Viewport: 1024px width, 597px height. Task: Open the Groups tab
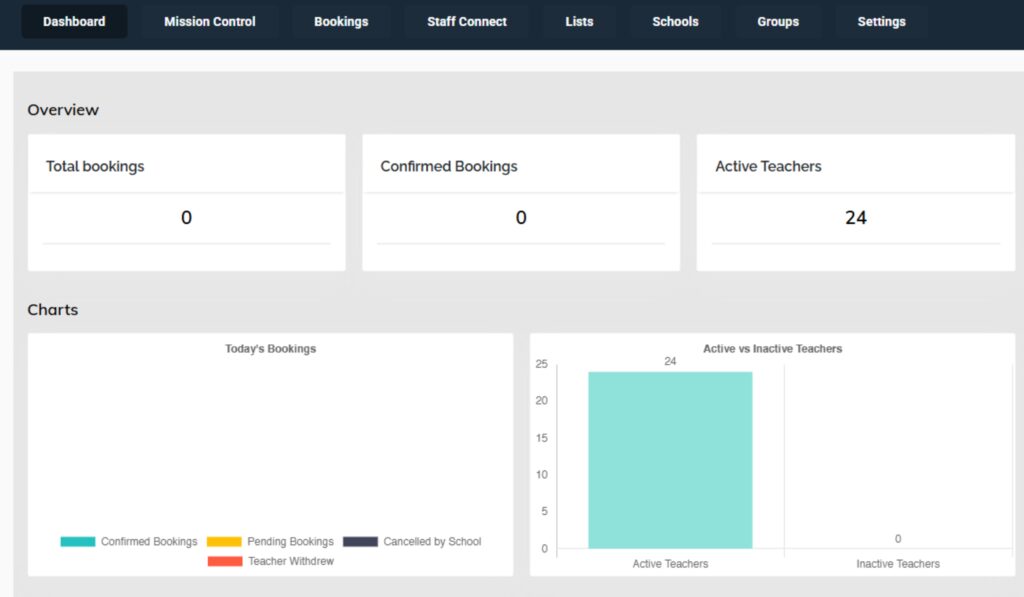click(778, 21)
